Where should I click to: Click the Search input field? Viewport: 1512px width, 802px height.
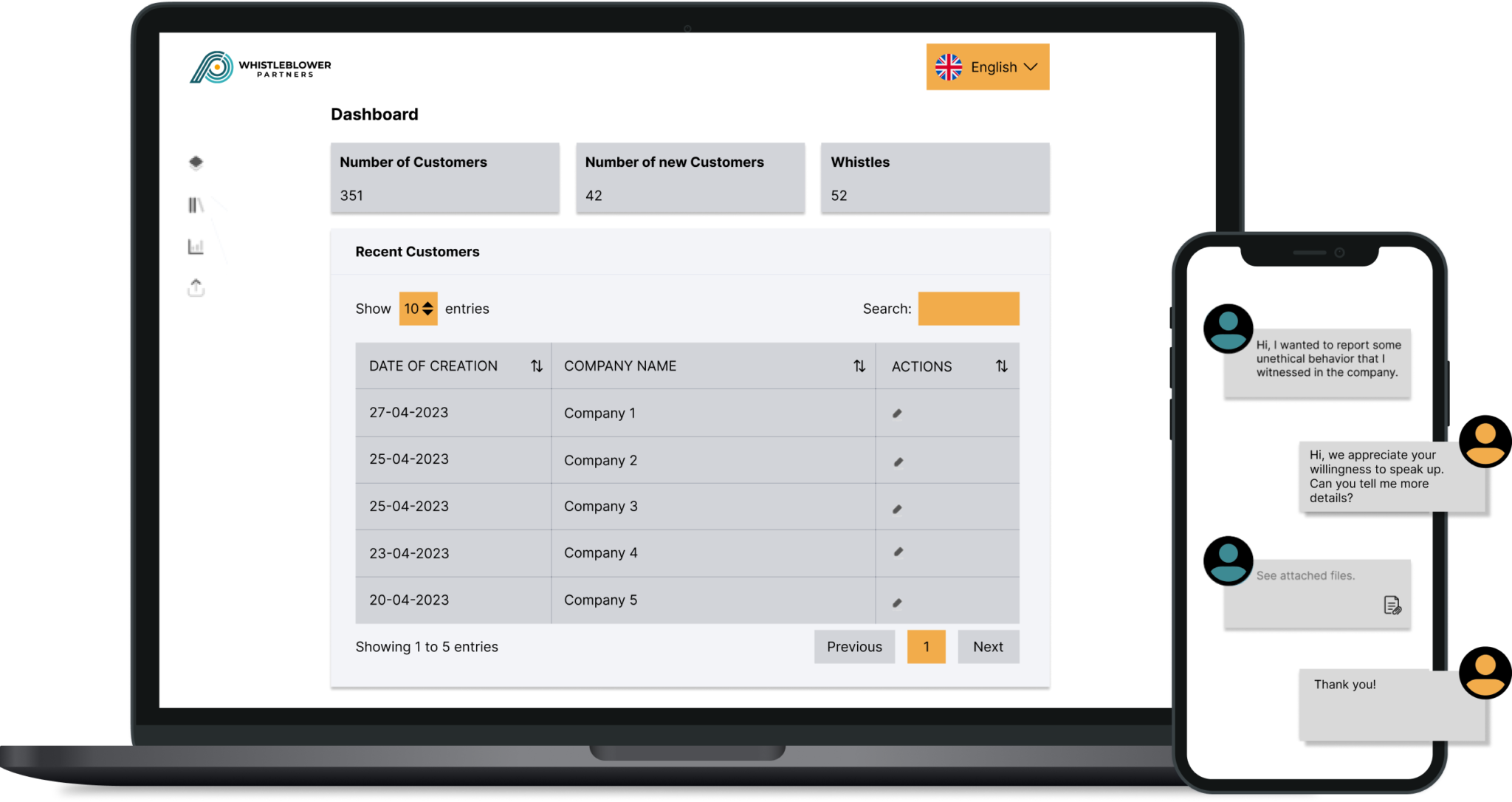[969, 309]
